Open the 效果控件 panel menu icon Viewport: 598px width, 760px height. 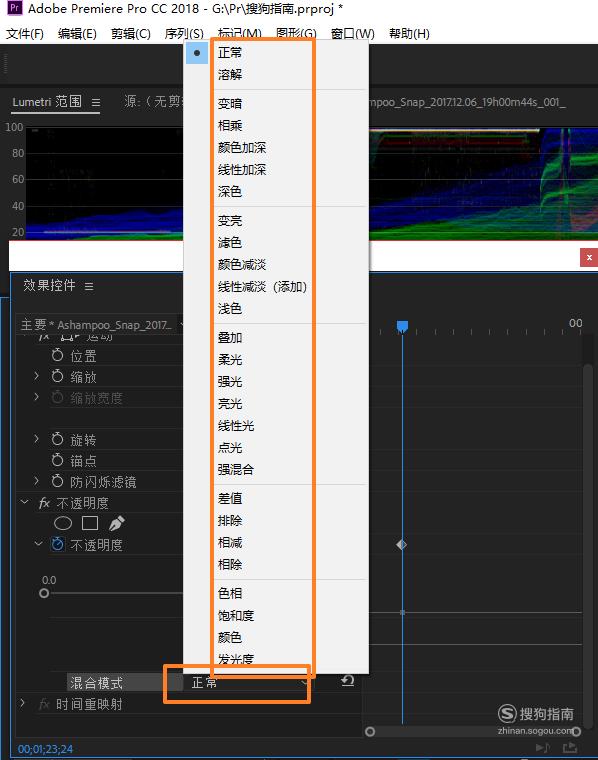pos(89,286)
